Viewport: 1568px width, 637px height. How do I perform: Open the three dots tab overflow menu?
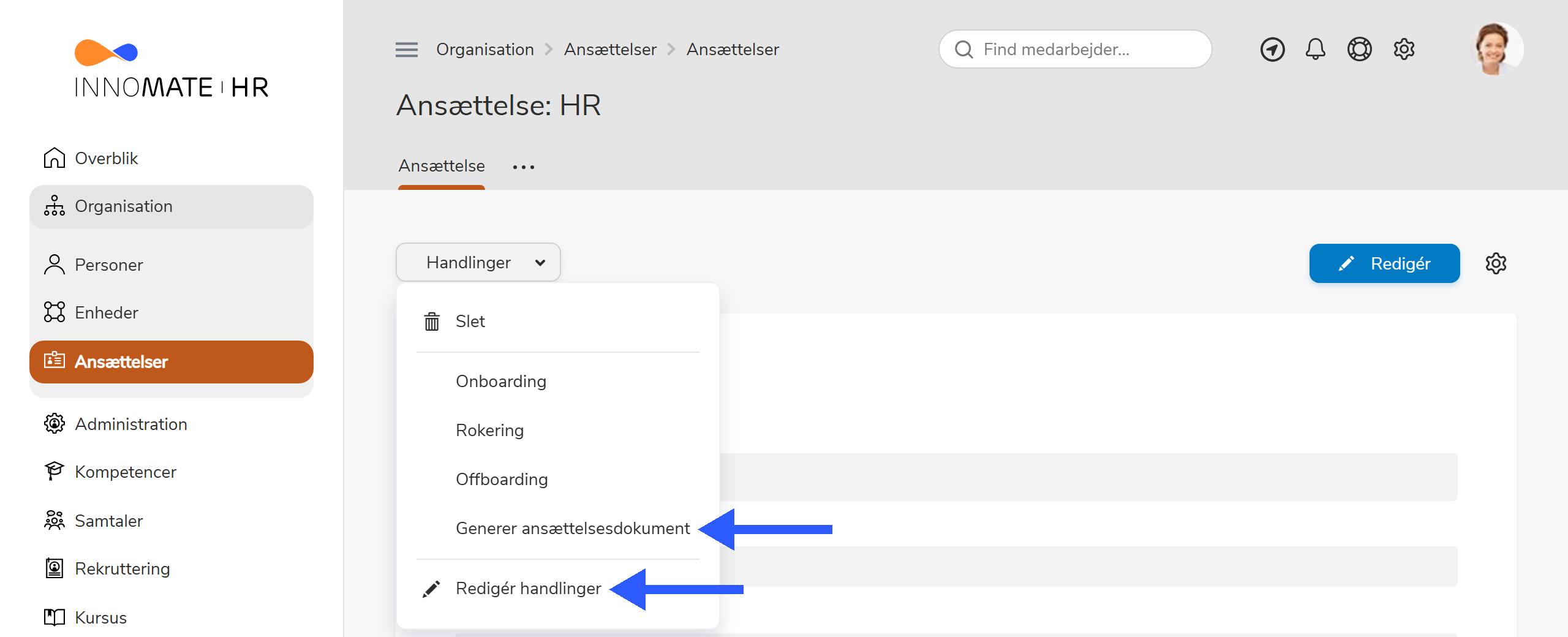click(524, 167)
